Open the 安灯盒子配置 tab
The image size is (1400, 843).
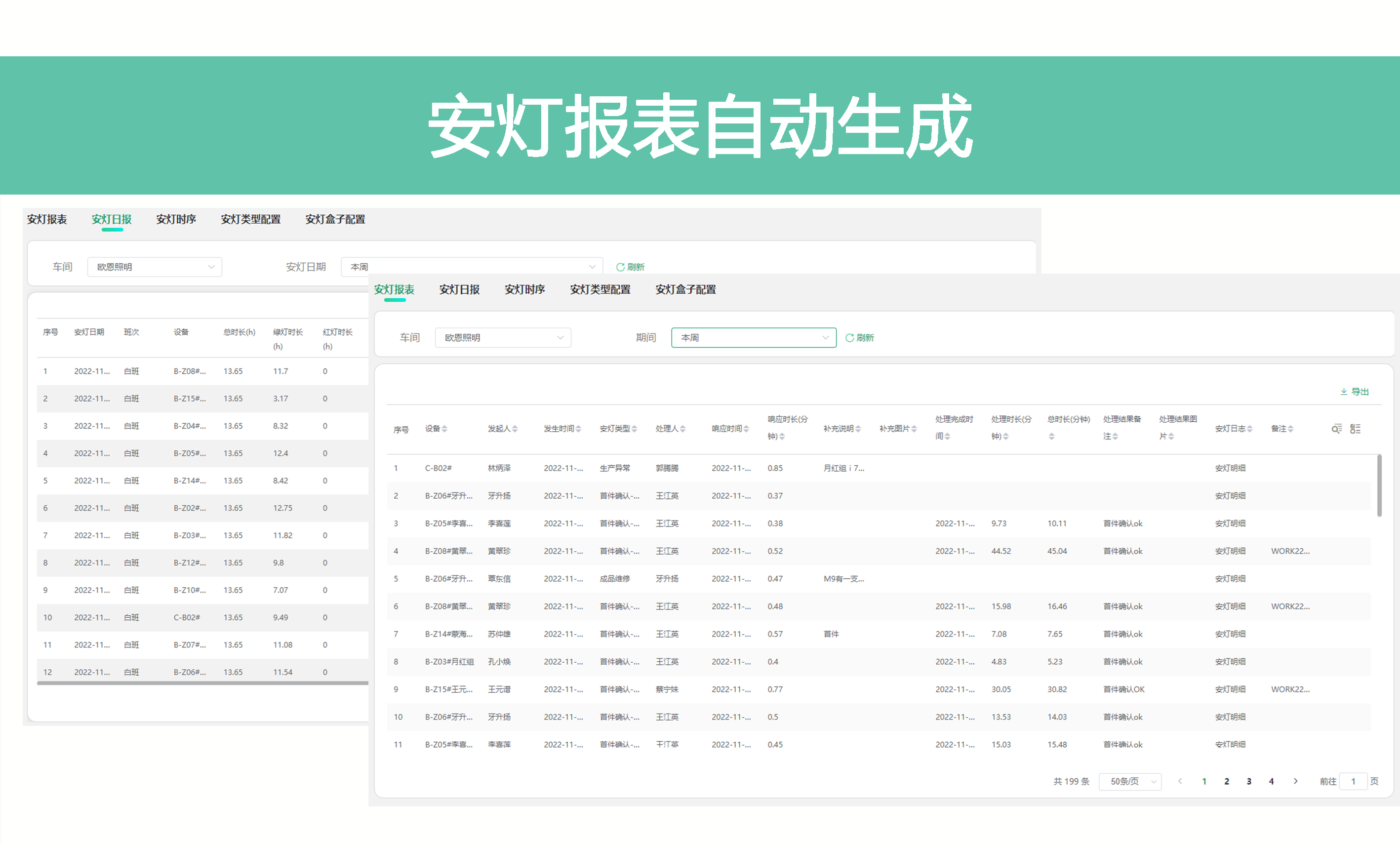[x=685, y=290]
